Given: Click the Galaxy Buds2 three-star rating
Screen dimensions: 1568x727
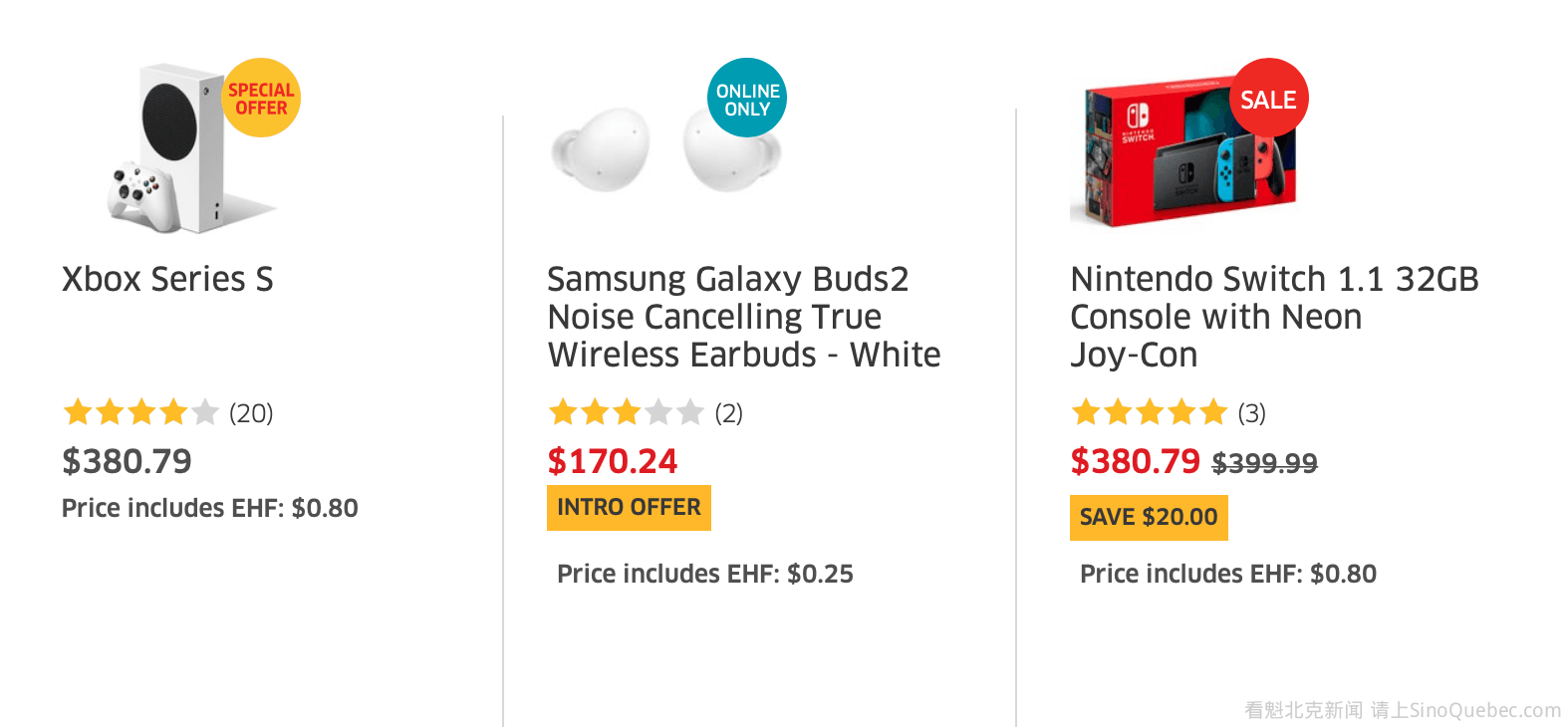Looking at the screenshot, I should (x=626, y=412).
